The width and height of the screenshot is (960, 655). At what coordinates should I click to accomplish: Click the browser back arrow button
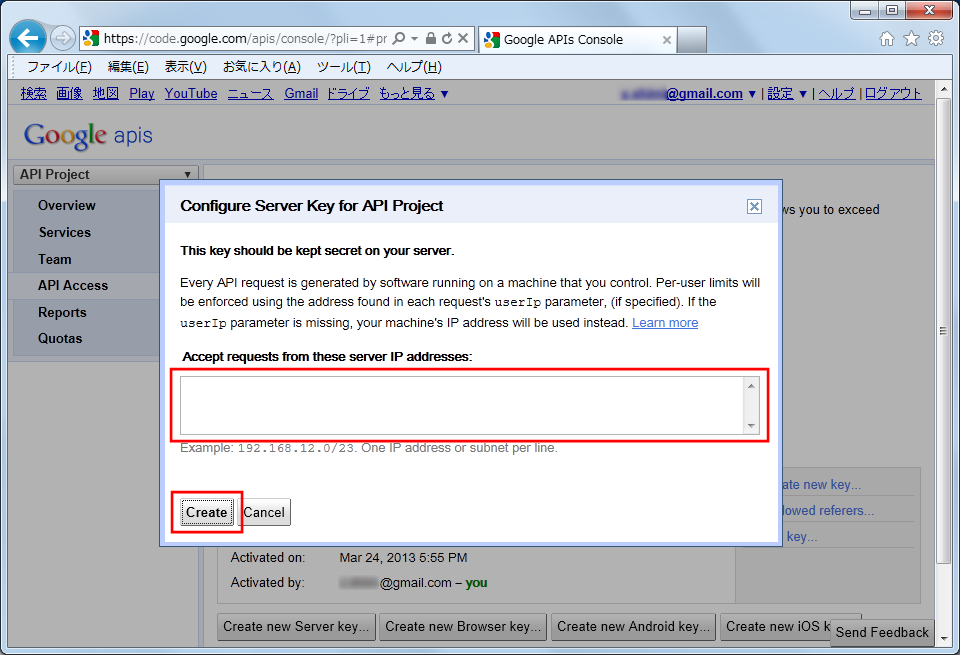coord(28,39)
